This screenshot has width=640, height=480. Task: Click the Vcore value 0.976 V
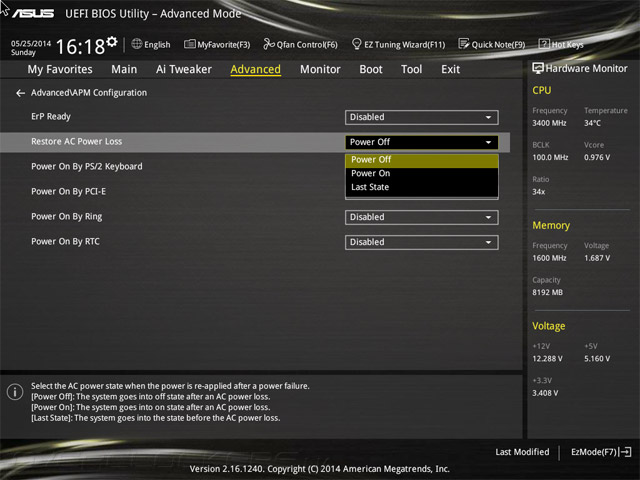[x=597, y=157]
